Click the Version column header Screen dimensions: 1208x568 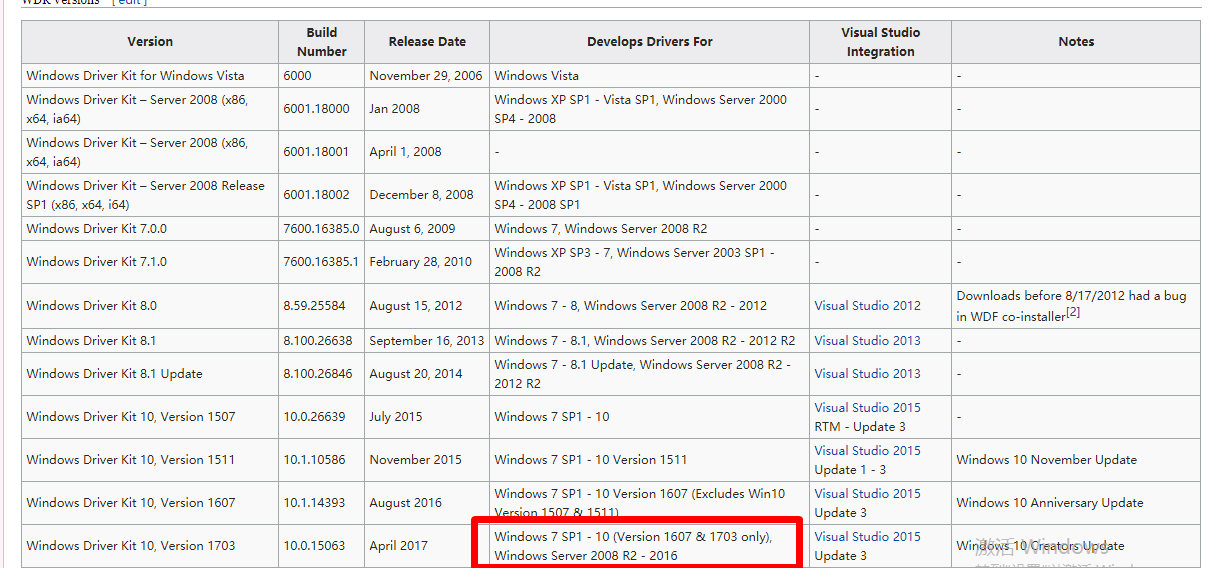pyautogui.click(x=150, y=42)
